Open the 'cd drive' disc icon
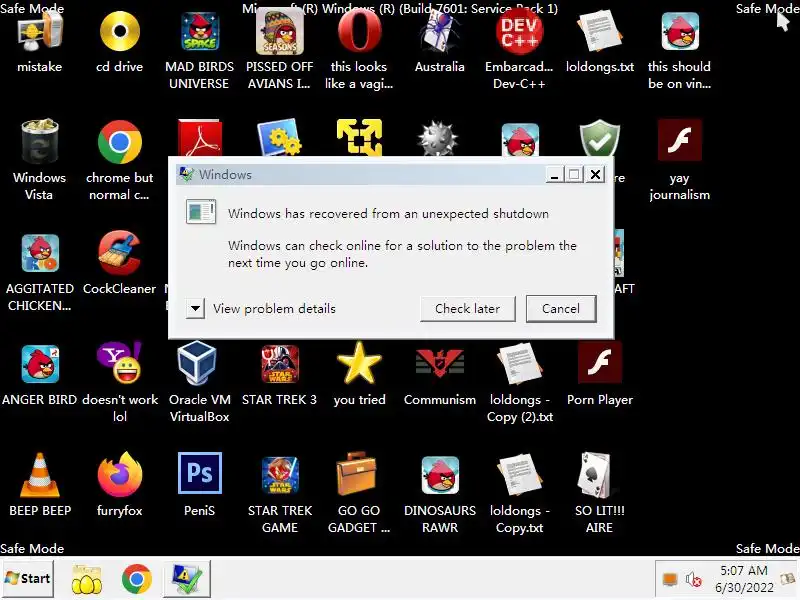 click(x=120, y=32)
